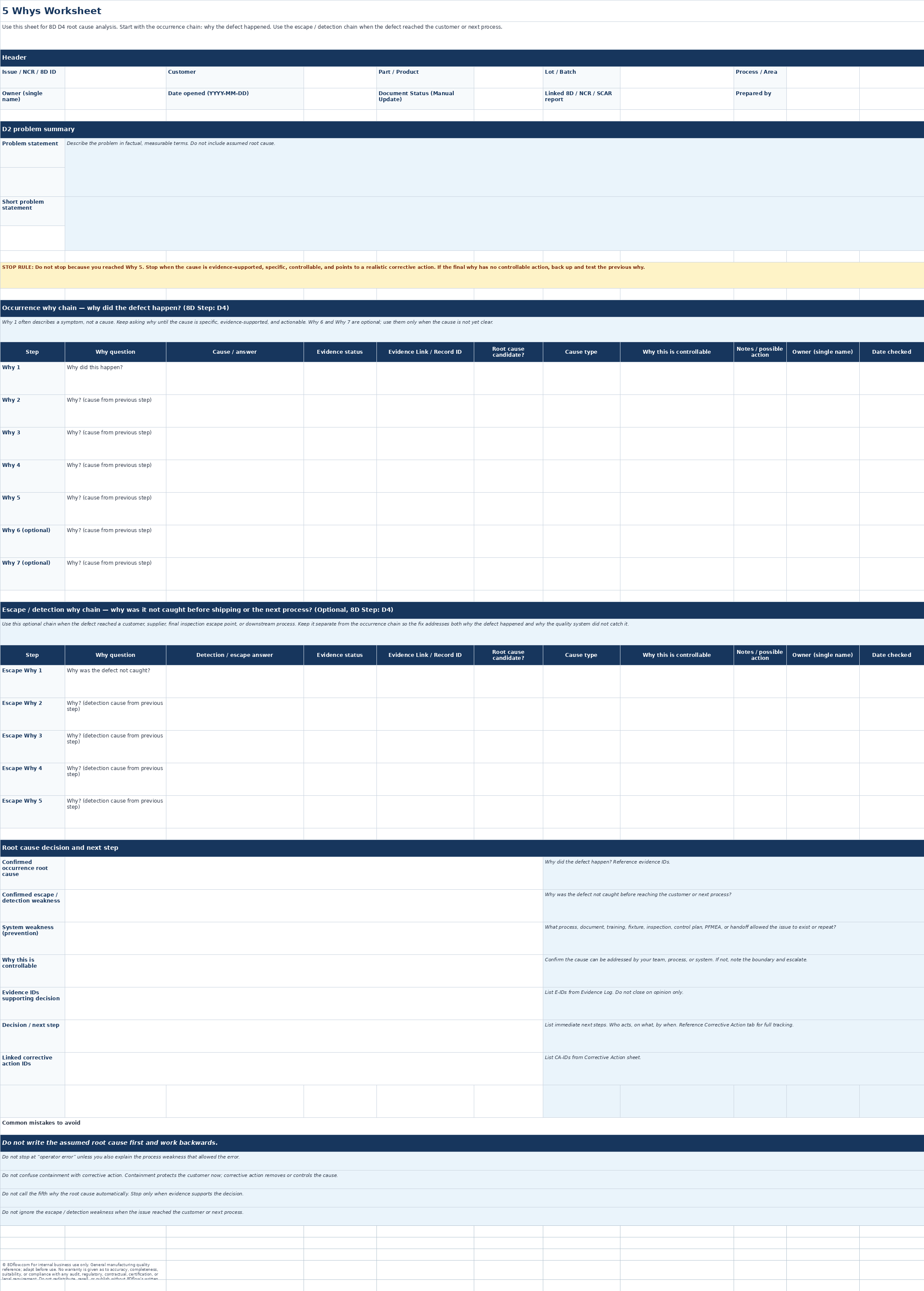Select the 'Why 6 (optional)' row label

tap(33, 541)
